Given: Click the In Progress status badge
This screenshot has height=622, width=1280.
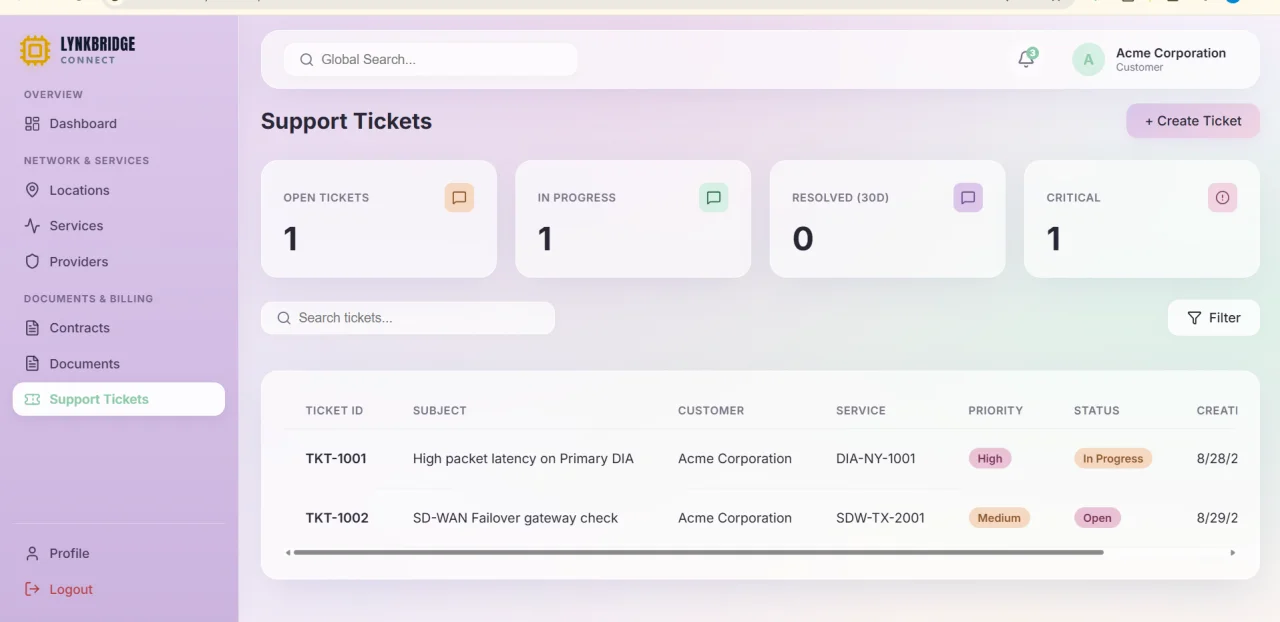Looking at the screenshot, I should [1113, 459].
